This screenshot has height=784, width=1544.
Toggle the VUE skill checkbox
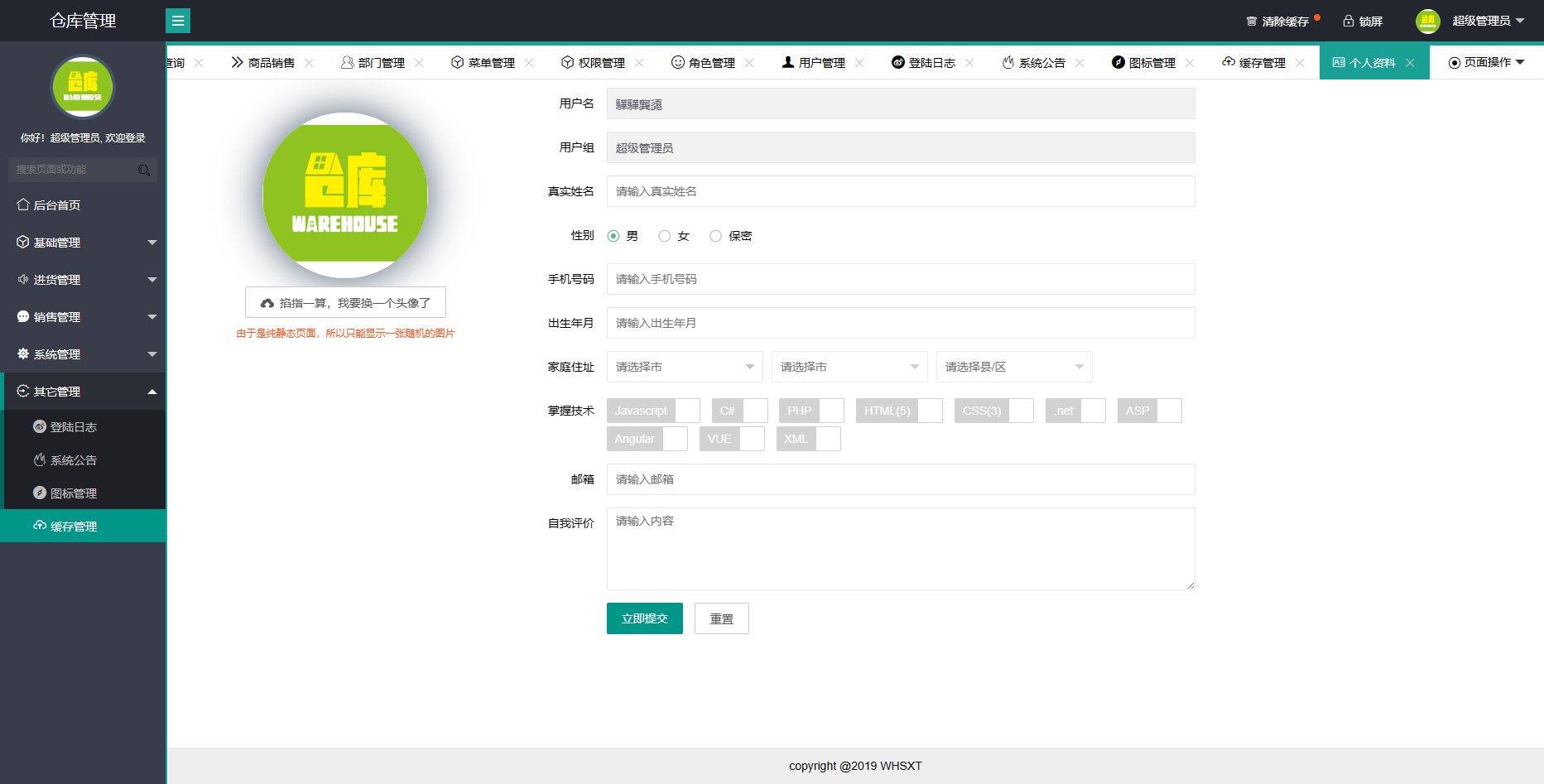[731, 439]
